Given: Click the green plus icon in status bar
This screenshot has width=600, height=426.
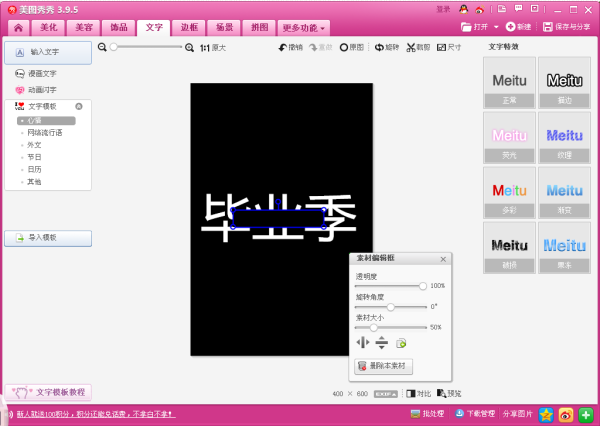Looking at the screenshot, I should [585, 413].
